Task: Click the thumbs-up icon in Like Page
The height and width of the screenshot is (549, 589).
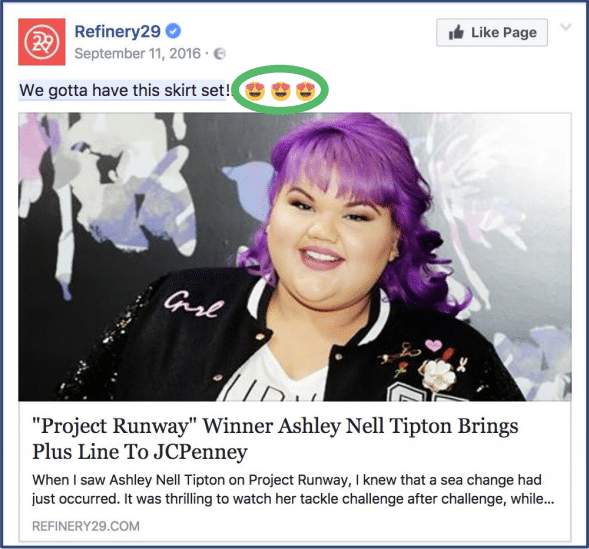Action: click(456, 32)
